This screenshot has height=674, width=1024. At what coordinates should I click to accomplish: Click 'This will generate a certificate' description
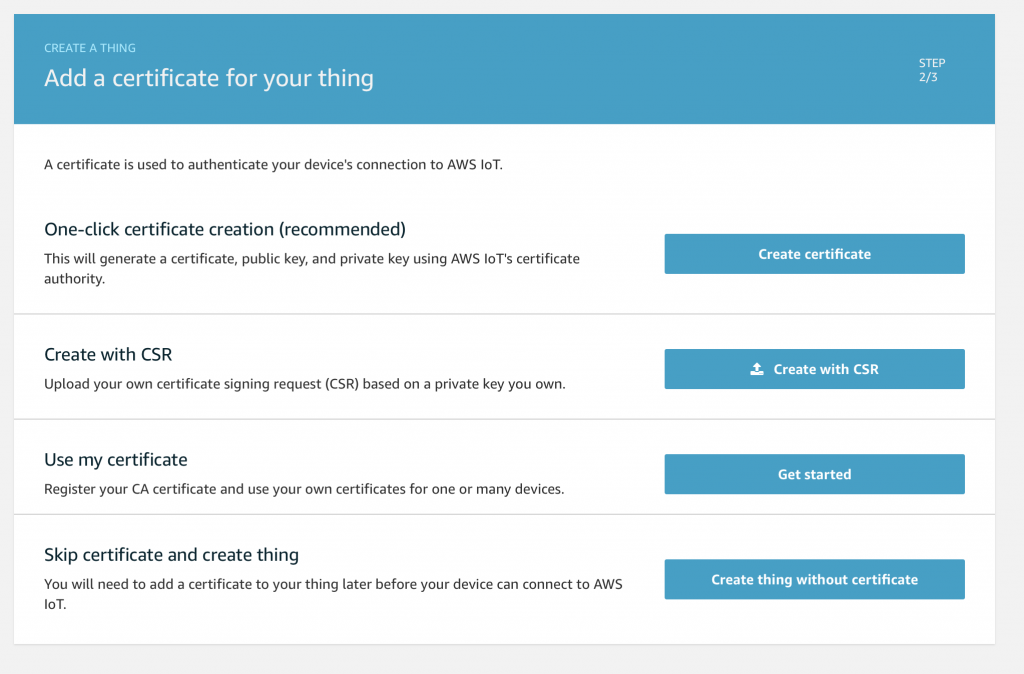pos(312,268)
